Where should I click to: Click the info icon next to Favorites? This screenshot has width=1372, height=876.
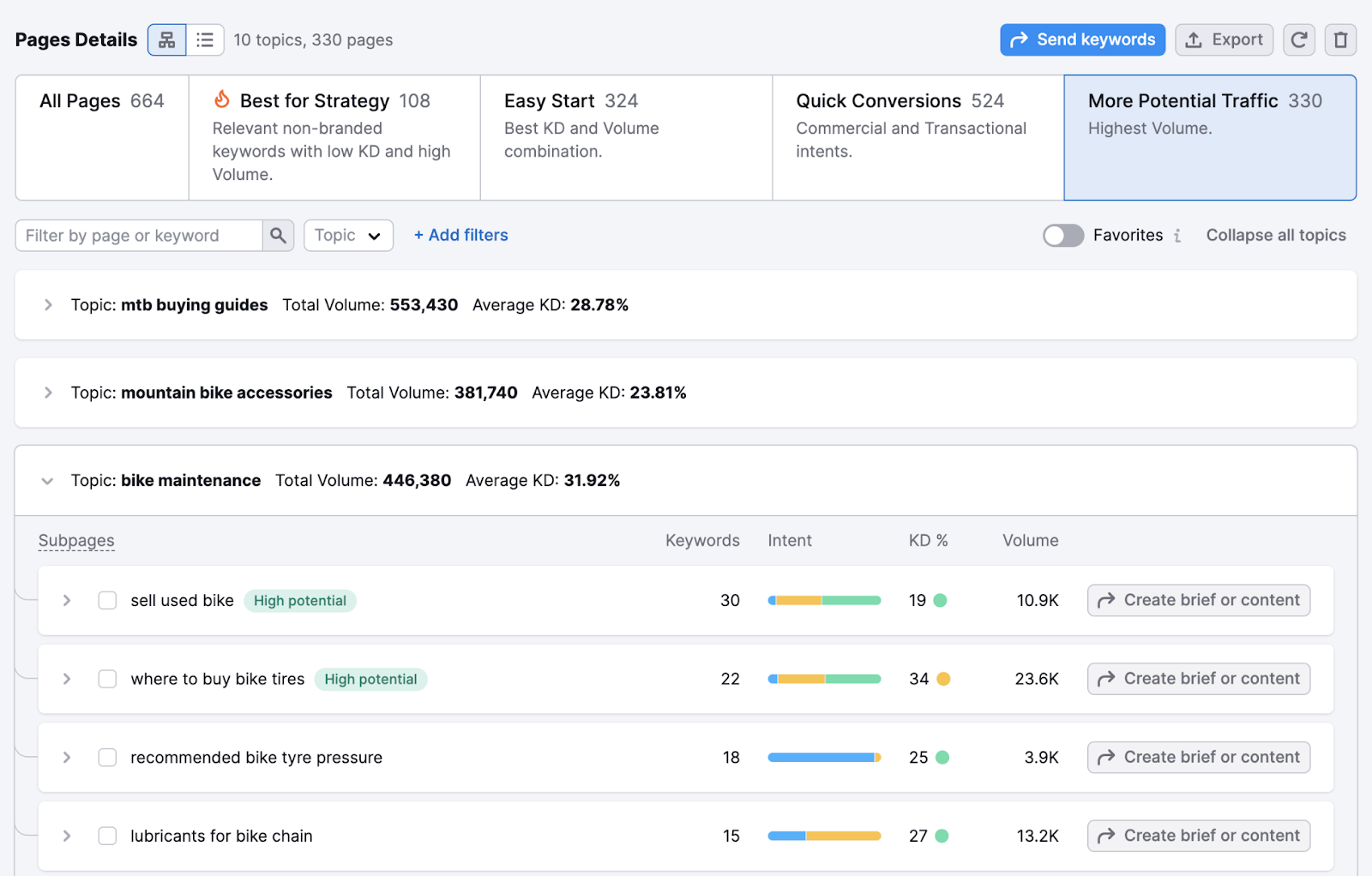click(1178, 235)
